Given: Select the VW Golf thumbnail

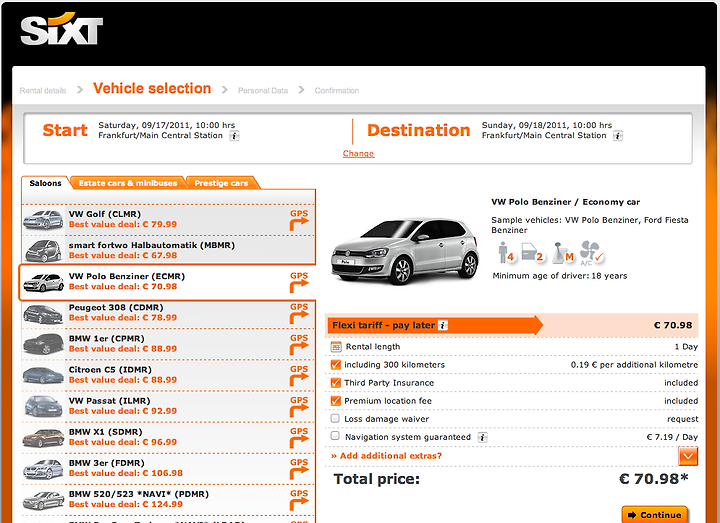Looking at the screenshot, I should click(x=43, y=219).
